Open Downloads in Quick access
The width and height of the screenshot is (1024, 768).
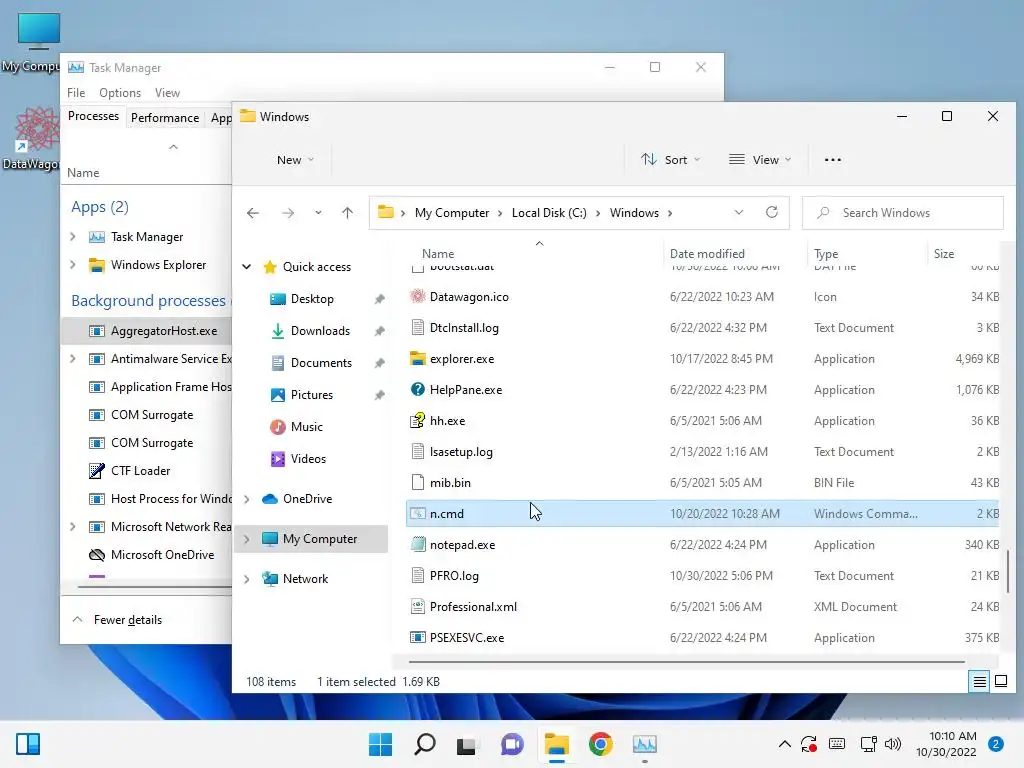point(320,331)
